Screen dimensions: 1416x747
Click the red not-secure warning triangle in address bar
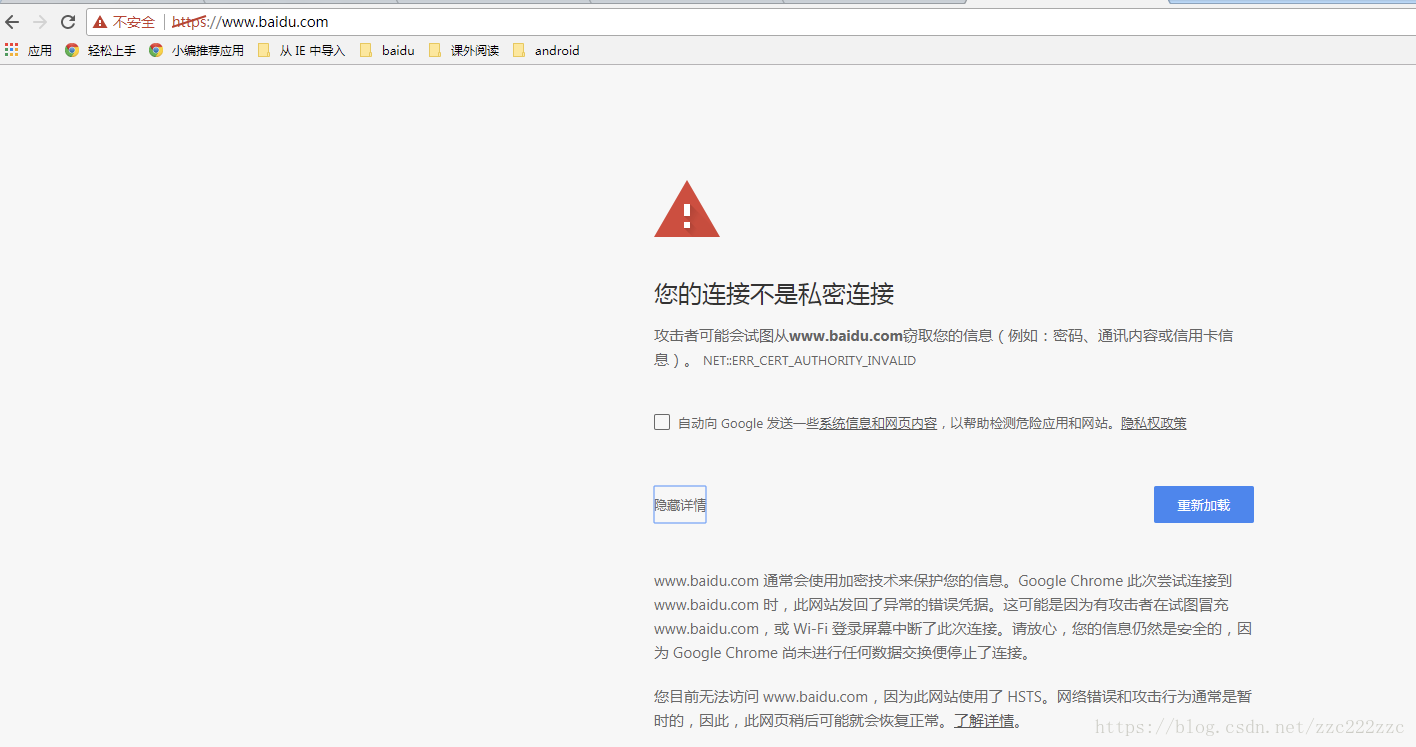pos(100,22)
